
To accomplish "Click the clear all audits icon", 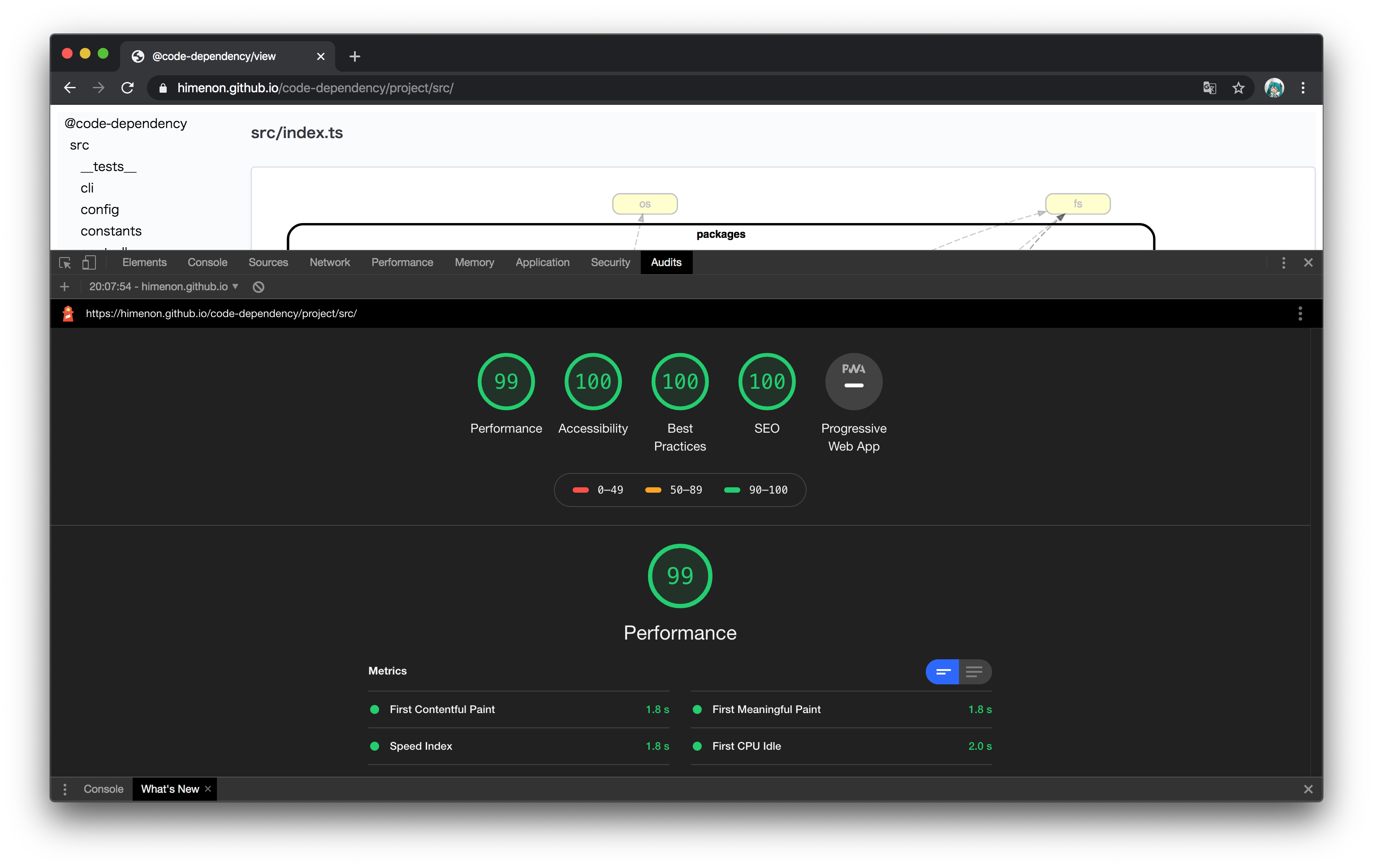I will (x=258, y=287).
